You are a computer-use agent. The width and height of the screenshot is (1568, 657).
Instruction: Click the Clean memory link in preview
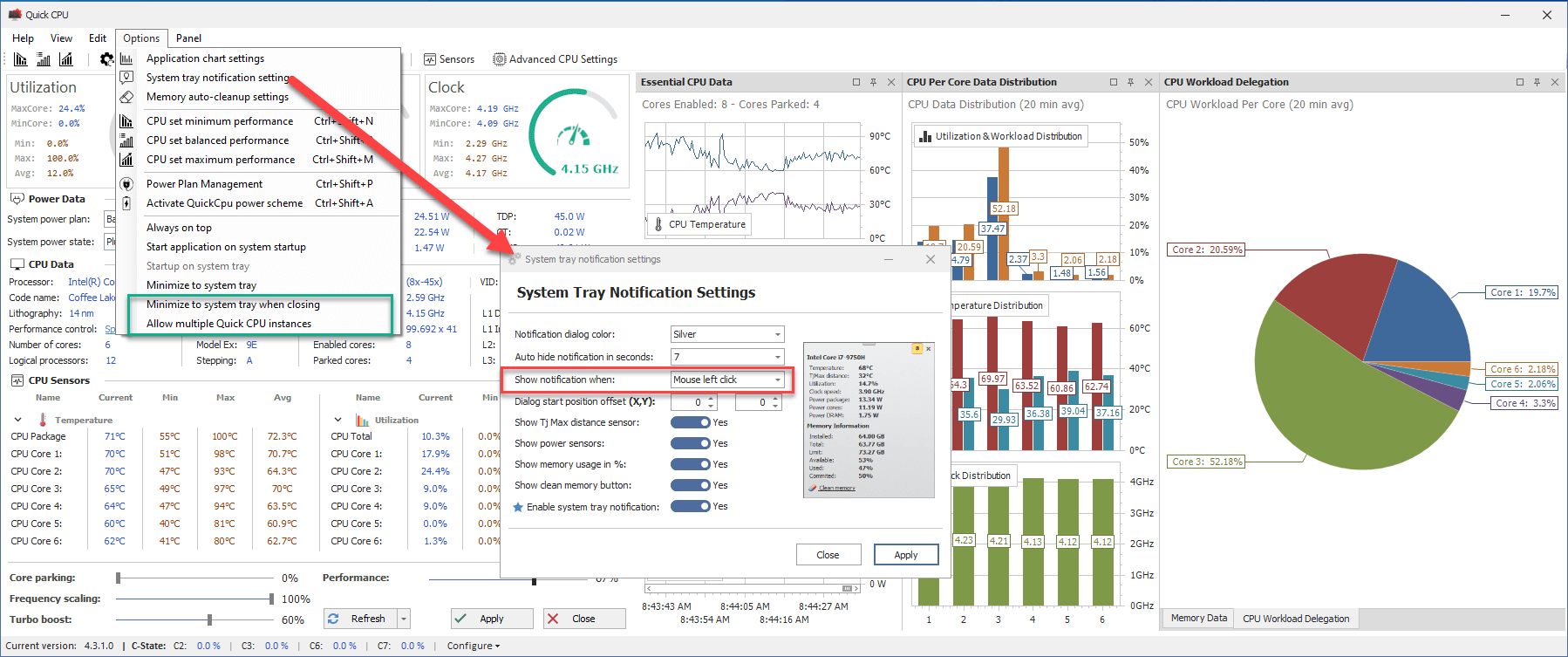836,488
